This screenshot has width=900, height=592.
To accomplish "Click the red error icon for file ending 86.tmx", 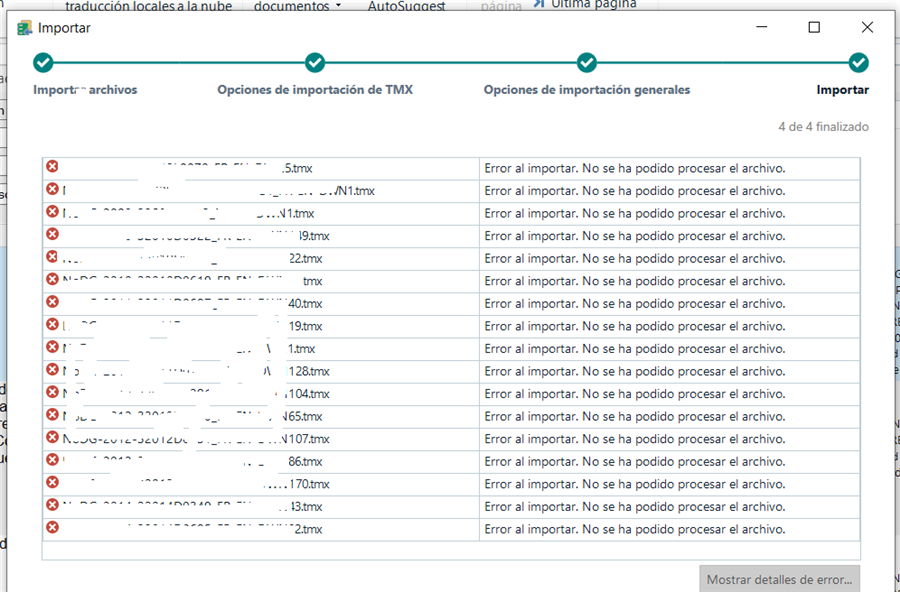I will click(x=52, y=460).
